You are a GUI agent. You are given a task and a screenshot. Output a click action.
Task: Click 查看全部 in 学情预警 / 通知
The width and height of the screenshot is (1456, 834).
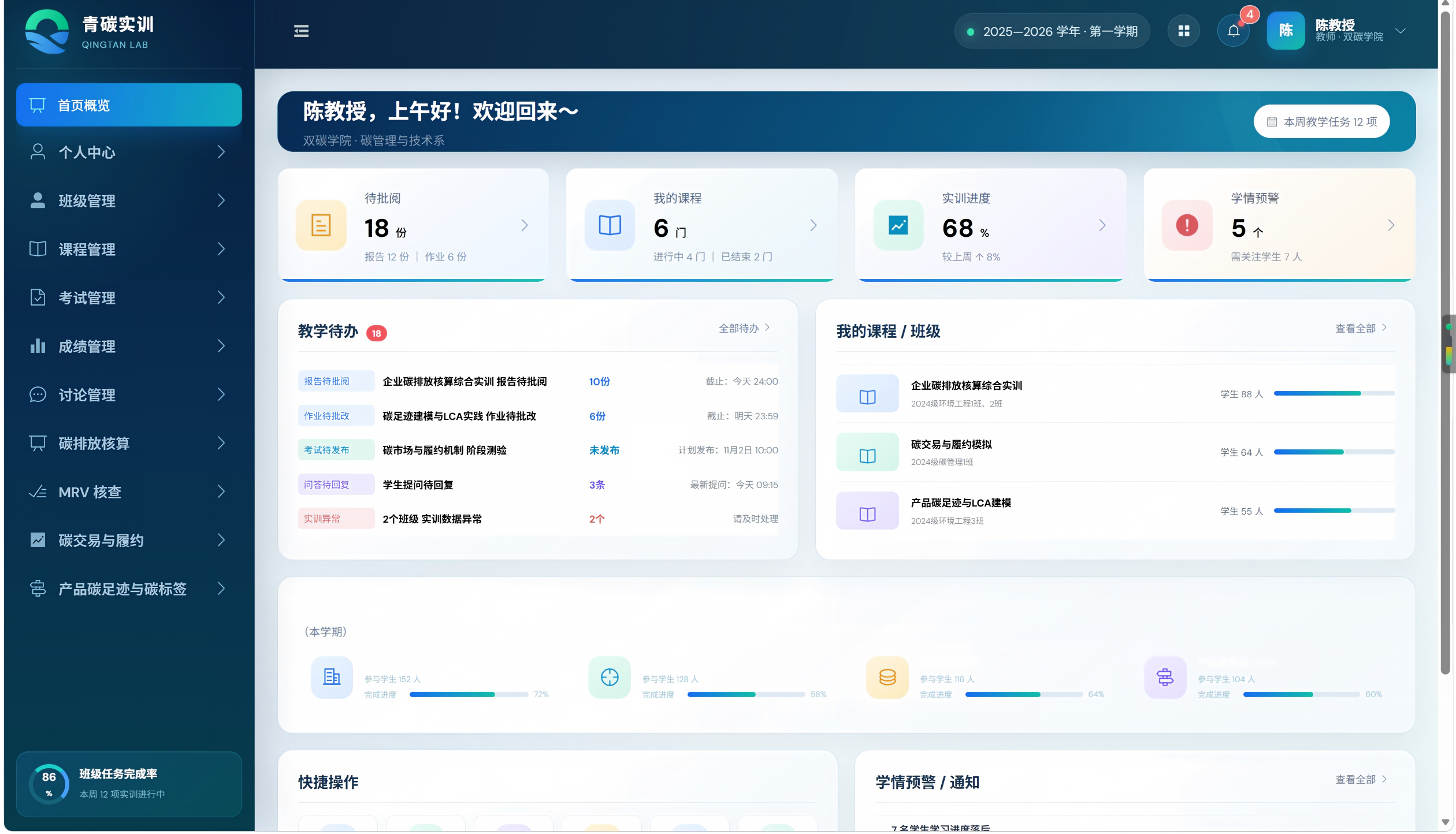pos(1361,780)
